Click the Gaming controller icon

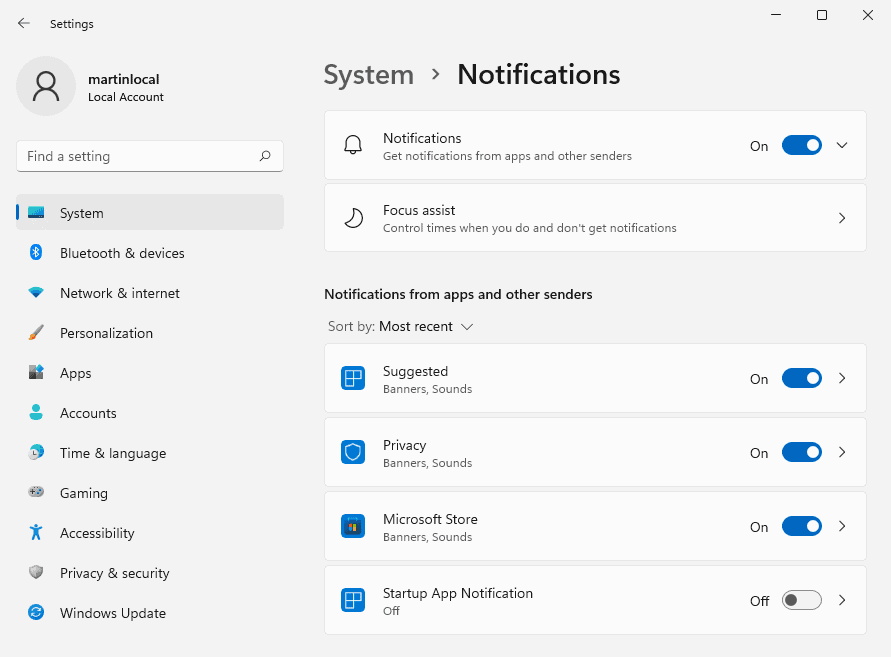click(x=36, y=492)
